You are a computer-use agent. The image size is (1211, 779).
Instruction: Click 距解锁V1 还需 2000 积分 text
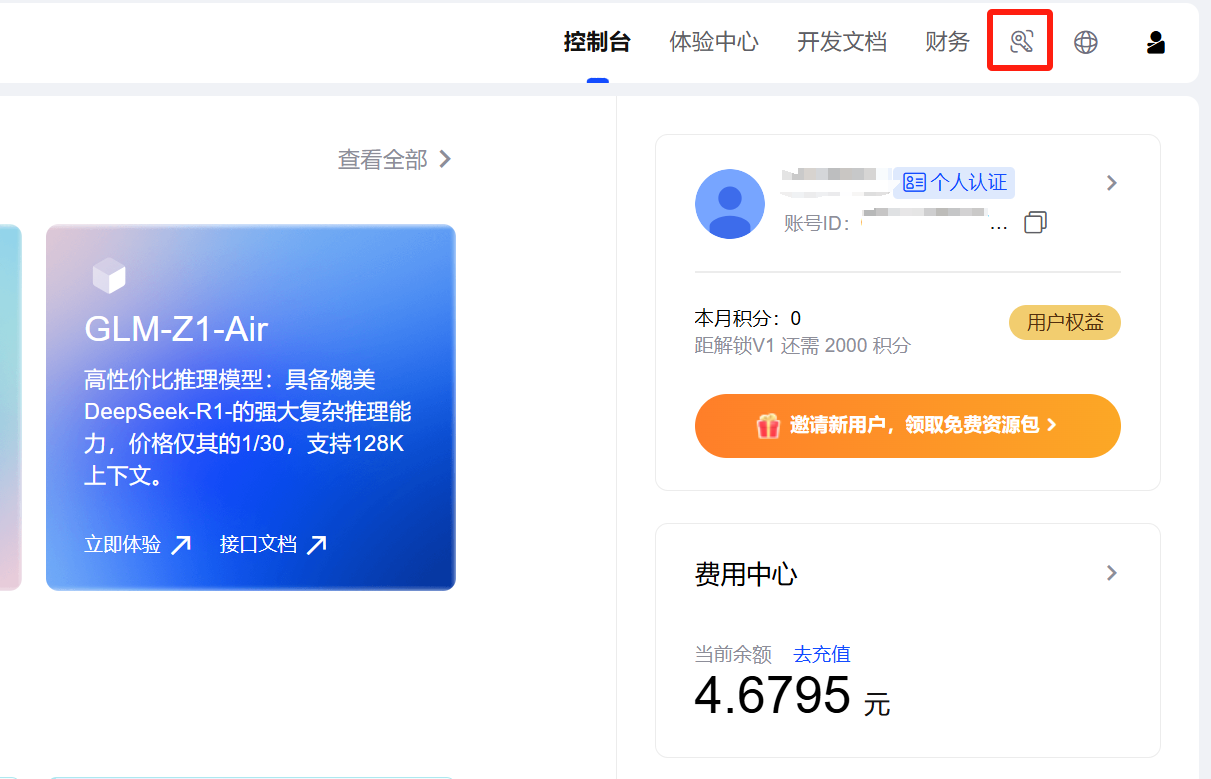(x=803, y=346)
